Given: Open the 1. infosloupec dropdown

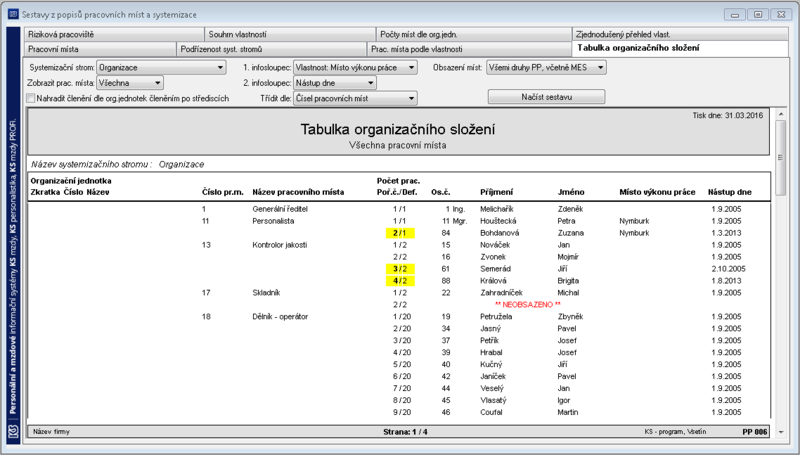Looking at the screenshot, I should [355, 67].
